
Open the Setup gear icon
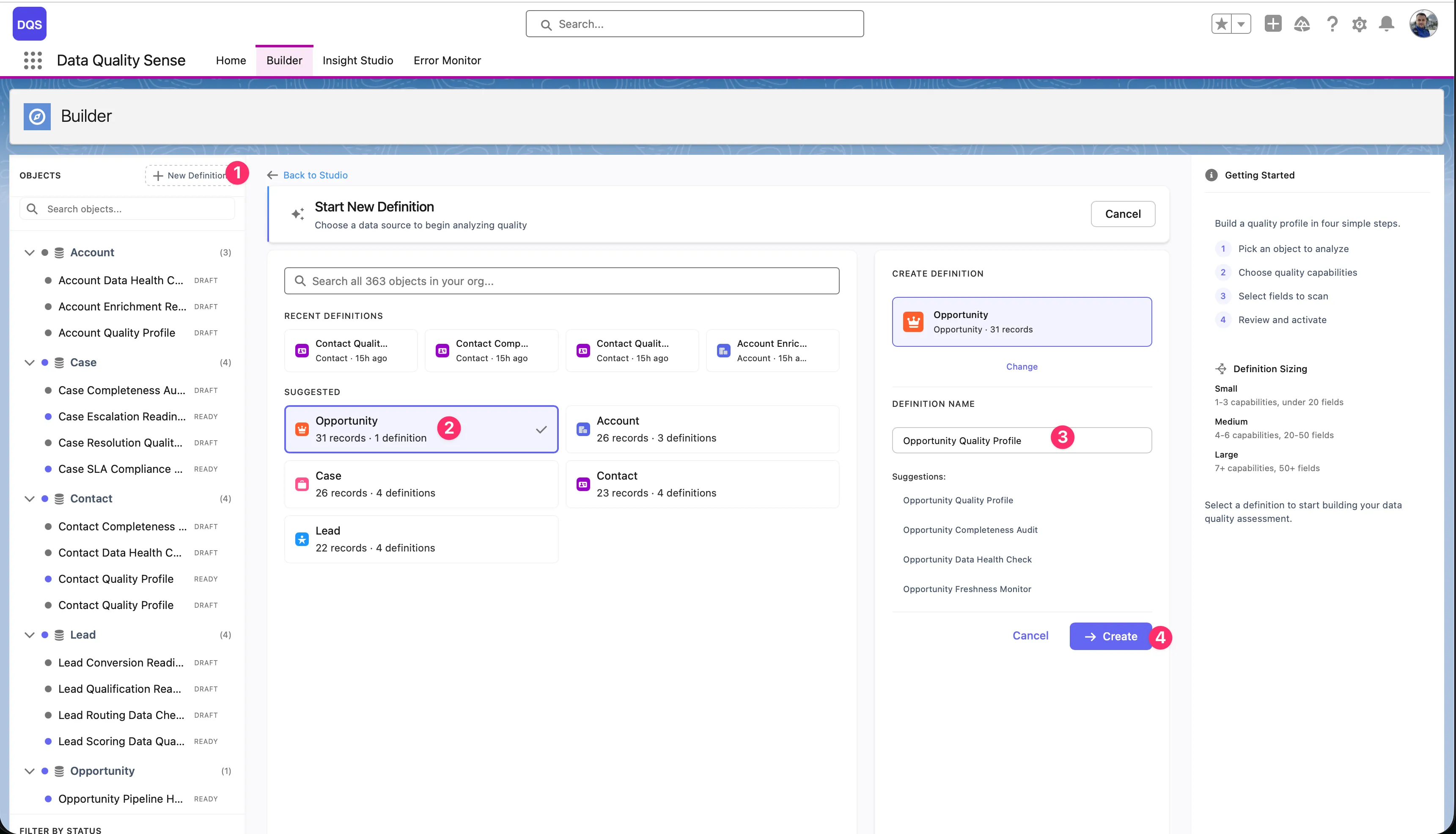pyautogui.click(x=1360, y=24)
